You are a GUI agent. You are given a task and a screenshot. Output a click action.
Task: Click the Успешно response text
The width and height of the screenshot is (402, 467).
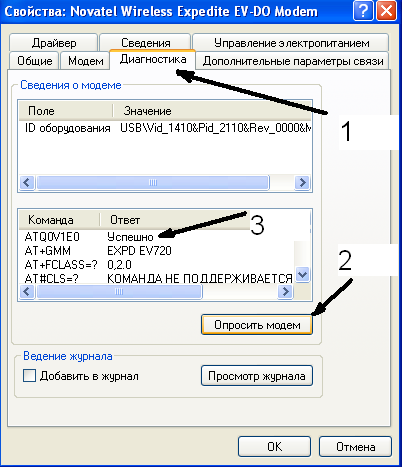click(x=130, y=237)
